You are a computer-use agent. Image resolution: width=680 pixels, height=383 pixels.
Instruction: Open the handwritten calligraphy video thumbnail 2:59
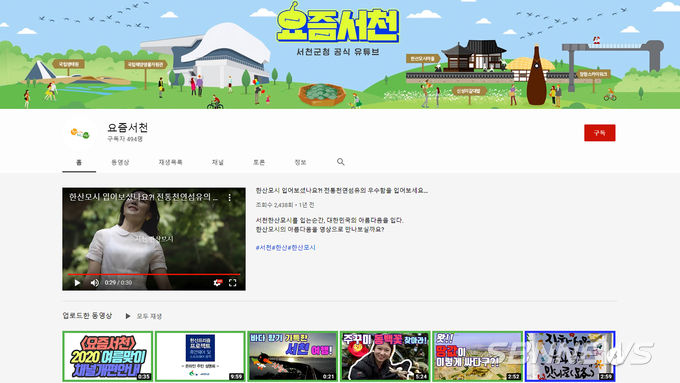click(x=570, y=356)
